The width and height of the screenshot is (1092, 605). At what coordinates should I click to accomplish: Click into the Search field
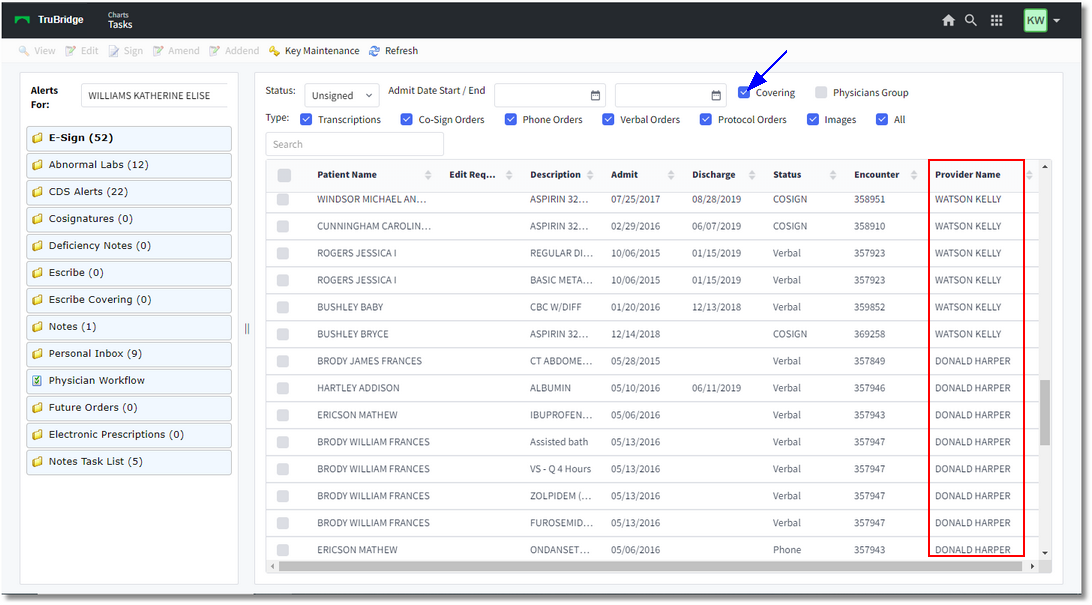tap(354, 144)
